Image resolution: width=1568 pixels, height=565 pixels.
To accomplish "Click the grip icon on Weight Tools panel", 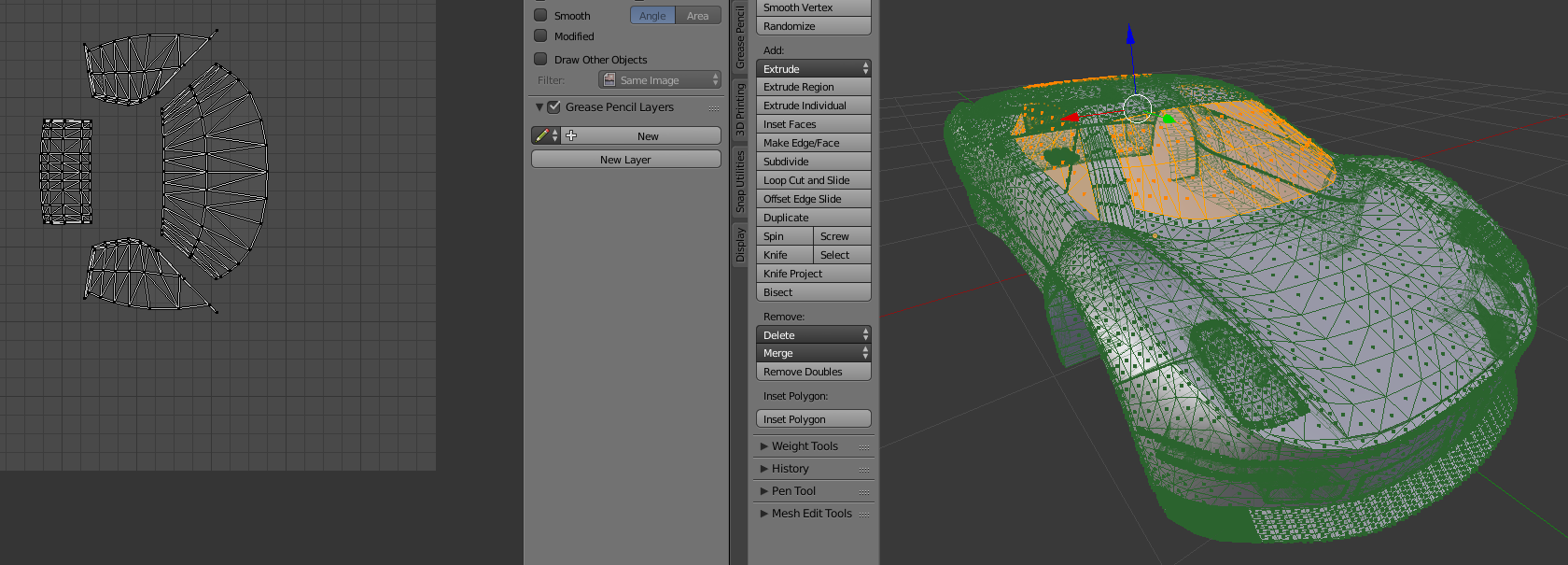I will click(863, 447).
